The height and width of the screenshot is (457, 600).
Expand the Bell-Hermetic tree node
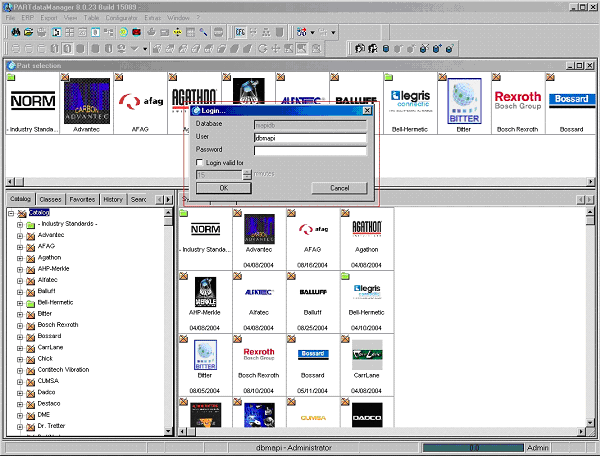(x=20, y=304)
